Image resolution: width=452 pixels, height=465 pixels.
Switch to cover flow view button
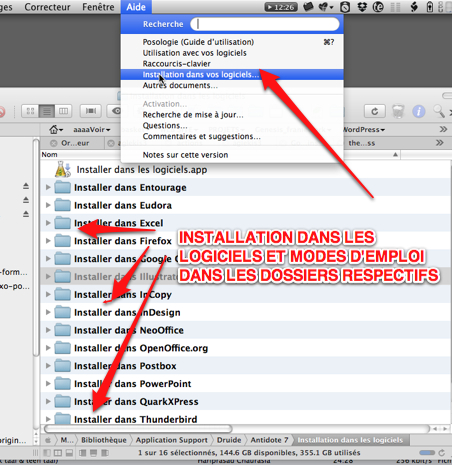point(91,111)
